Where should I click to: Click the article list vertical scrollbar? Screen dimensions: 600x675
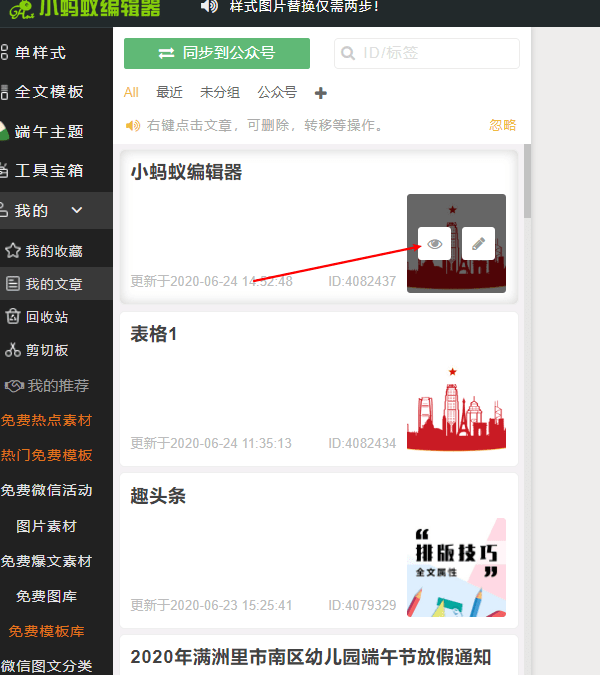[x=527, y=181]
